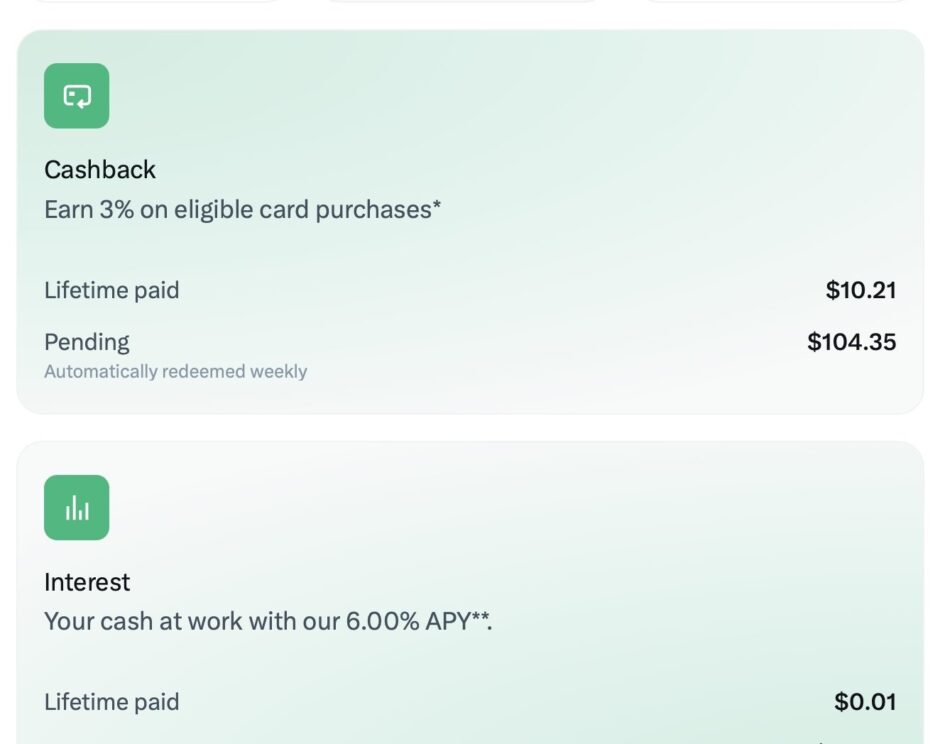The image size is (940, 744).
Task: Tap the $104.35 pending amount
Action: click(851, 342)
